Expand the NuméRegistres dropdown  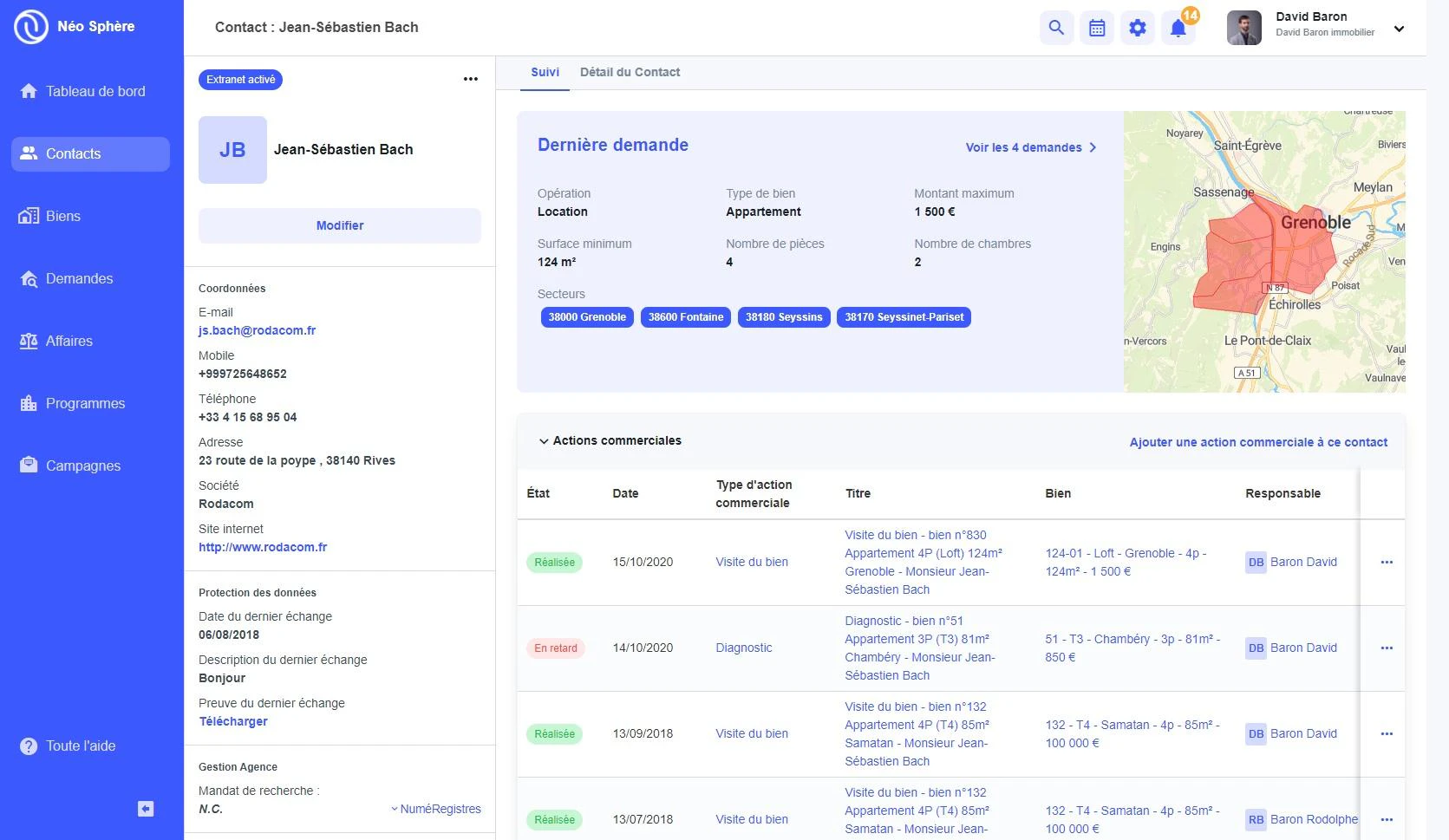point(435,809)
